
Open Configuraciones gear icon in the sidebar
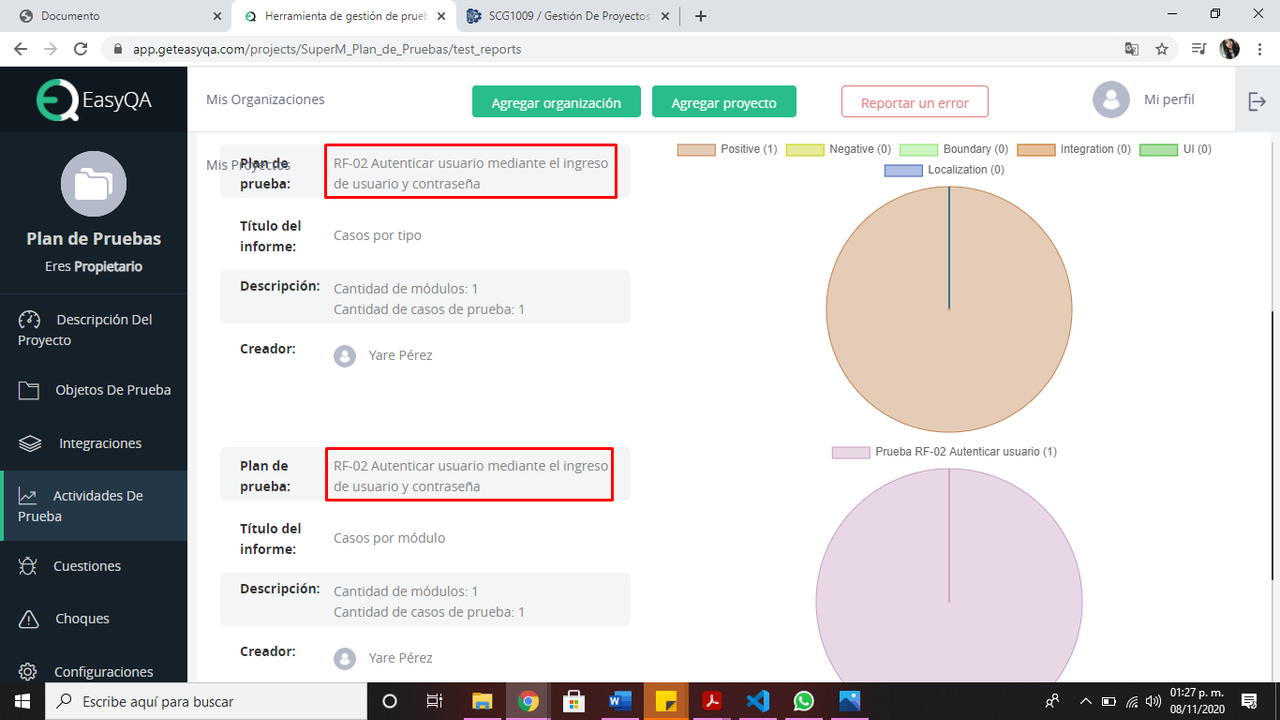28,672
